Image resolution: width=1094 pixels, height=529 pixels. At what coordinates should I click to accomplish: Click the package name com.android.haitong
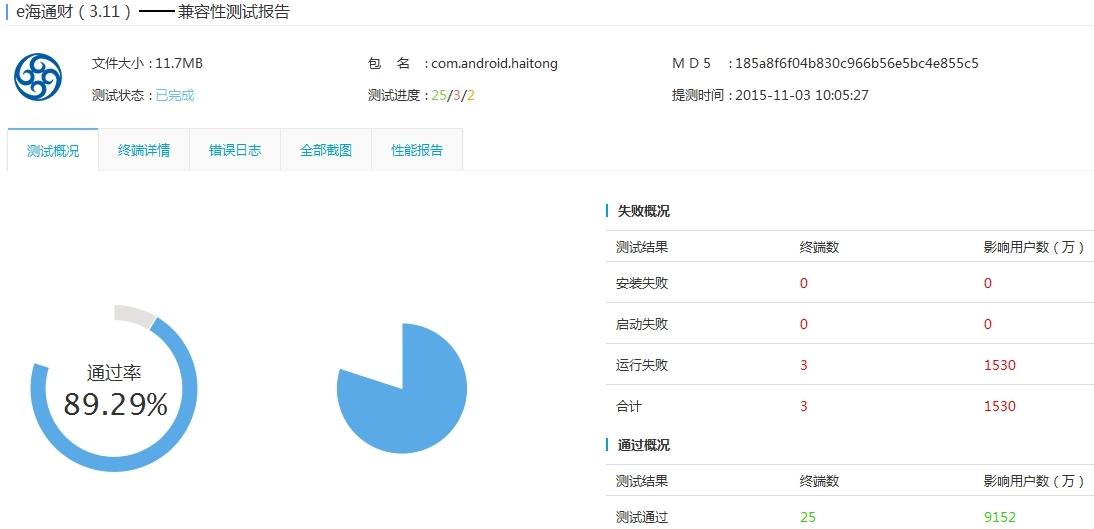494,63
